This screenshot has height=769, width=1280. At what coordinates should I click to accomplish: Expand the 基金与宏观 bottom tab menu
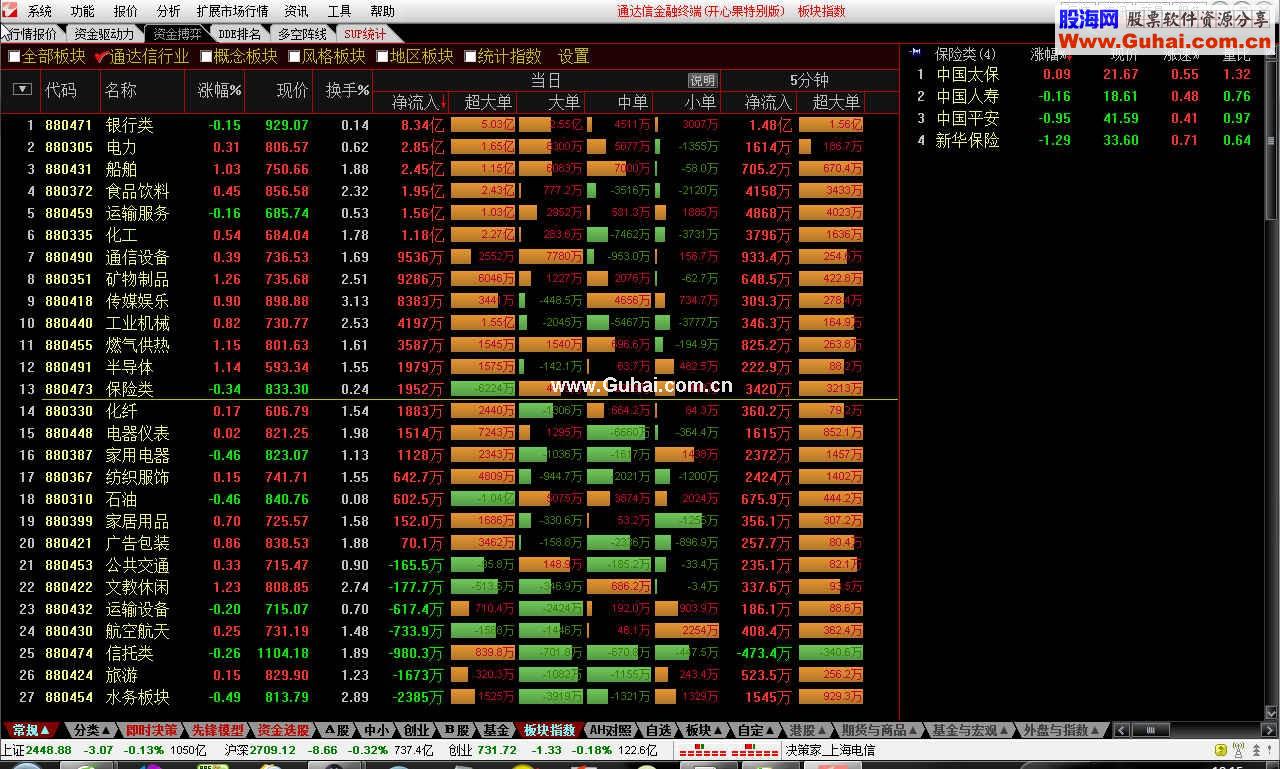(x=970, y=731)
